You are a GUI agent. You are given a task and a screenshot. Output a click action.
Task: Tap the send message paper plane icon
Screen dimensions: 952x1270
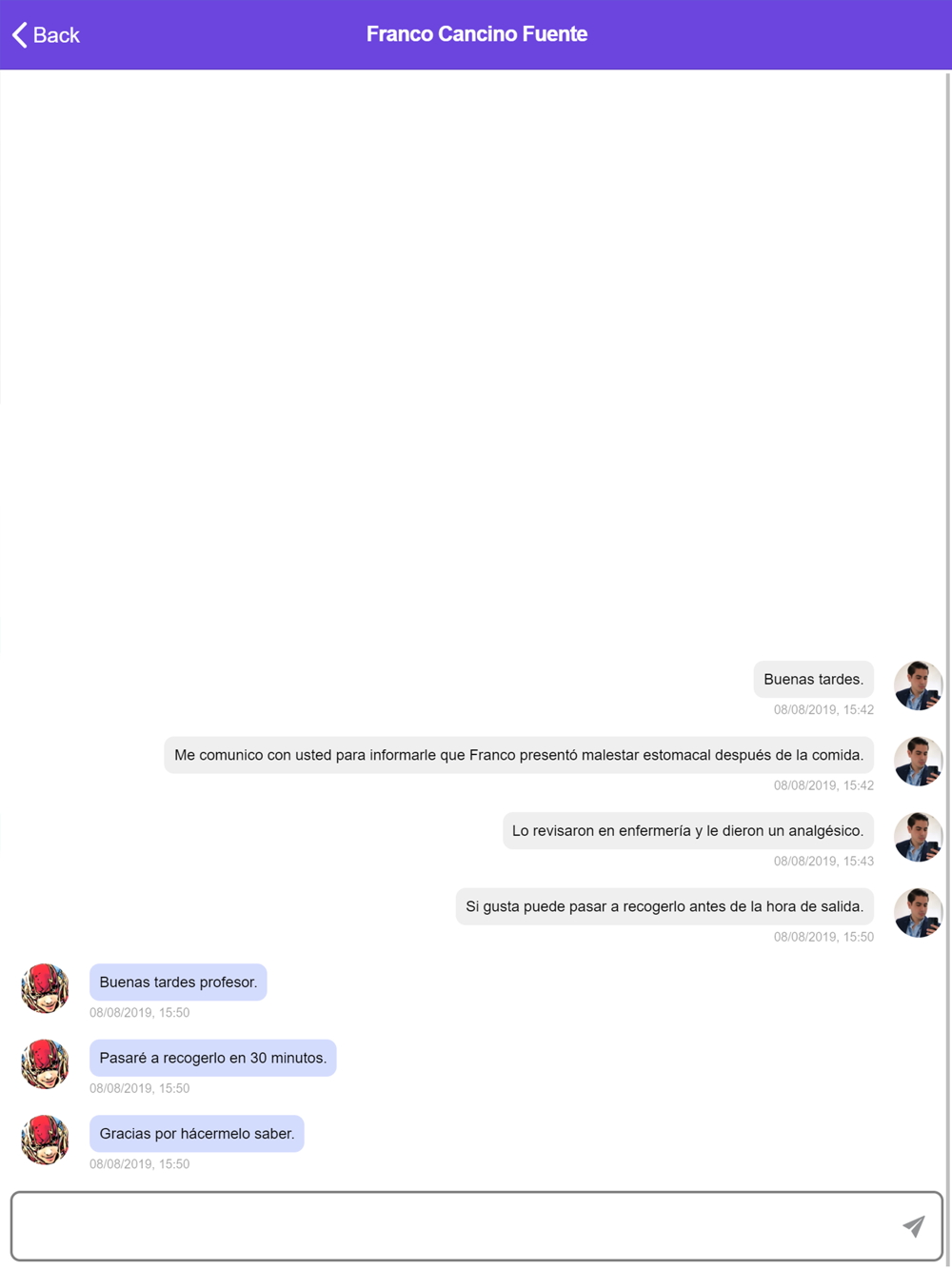click(x=914, y=1226)
